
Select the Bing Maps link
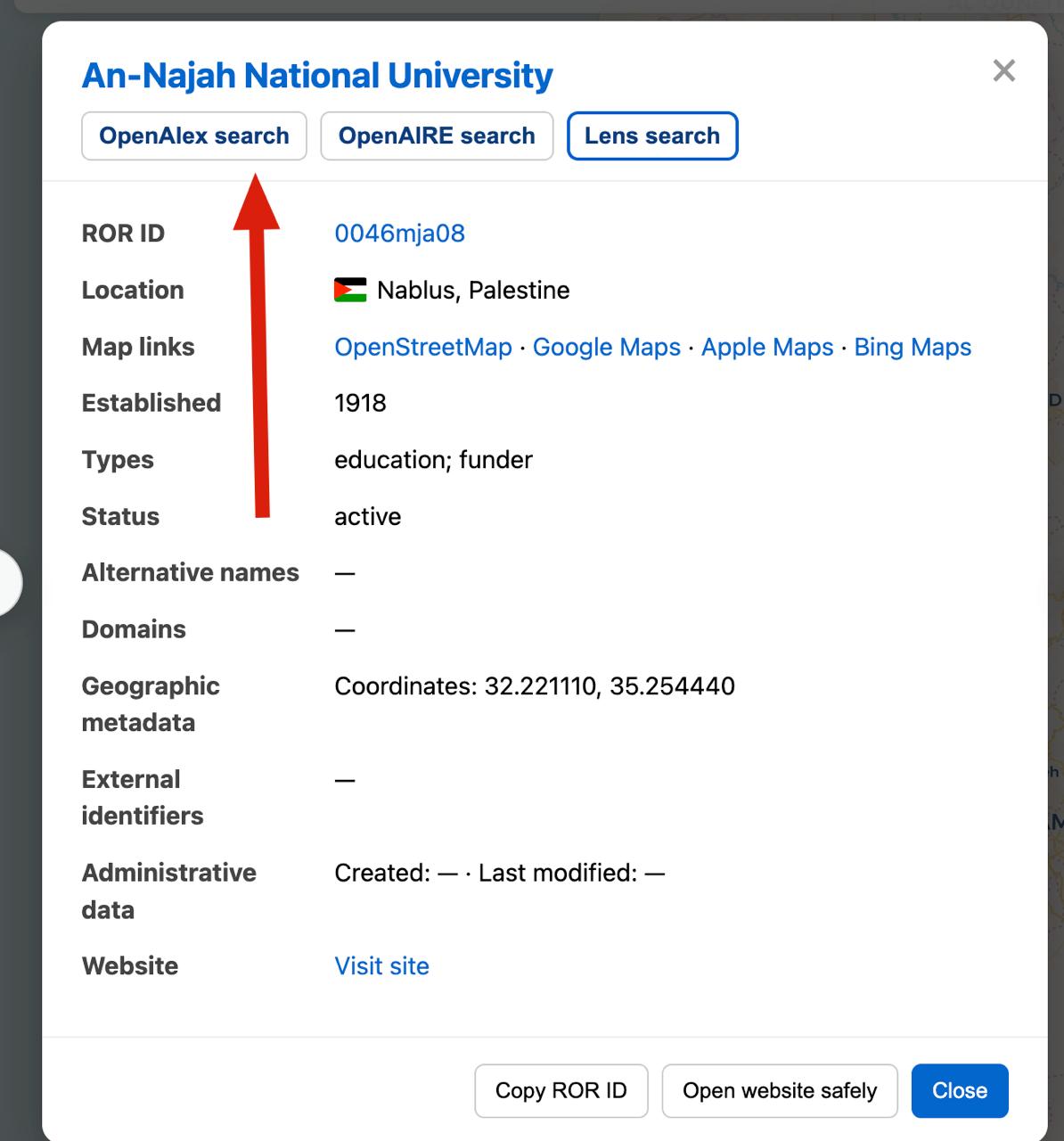(x=912, y=348)
